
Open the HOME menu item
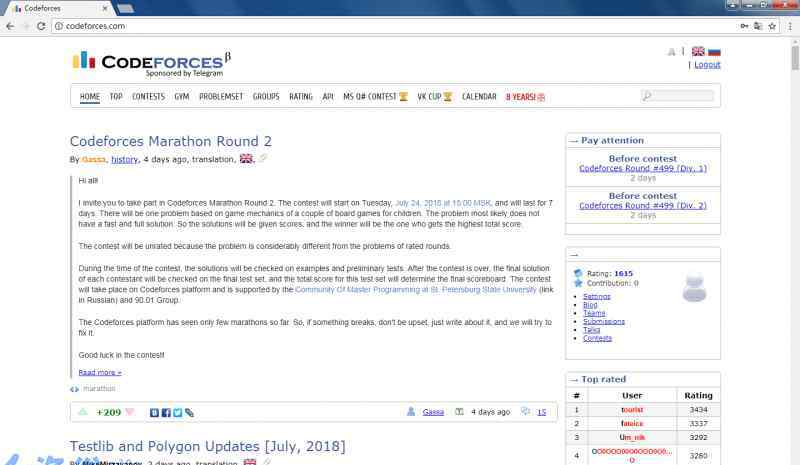90,96
